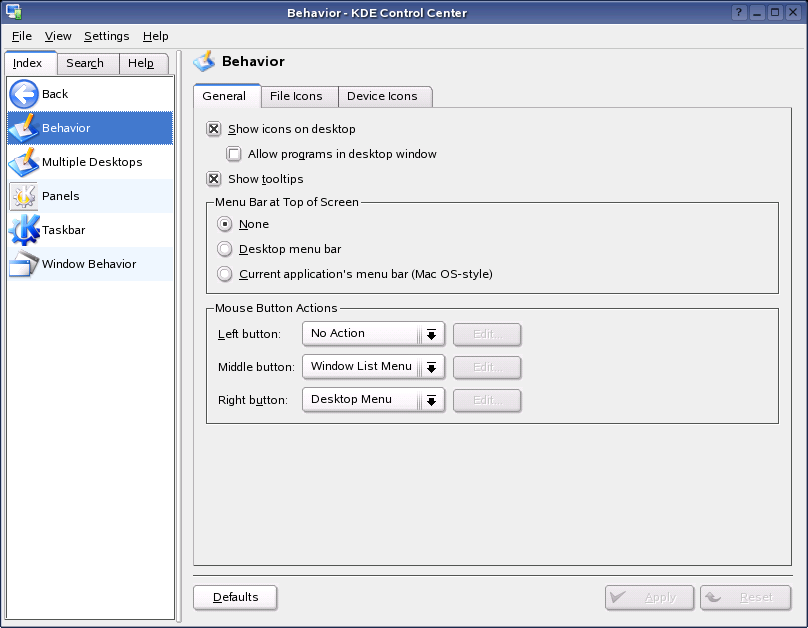Viewport: 808px width, 628px height.
Task: Enable Allow programs in desktop window
Action: coord(233,154)
